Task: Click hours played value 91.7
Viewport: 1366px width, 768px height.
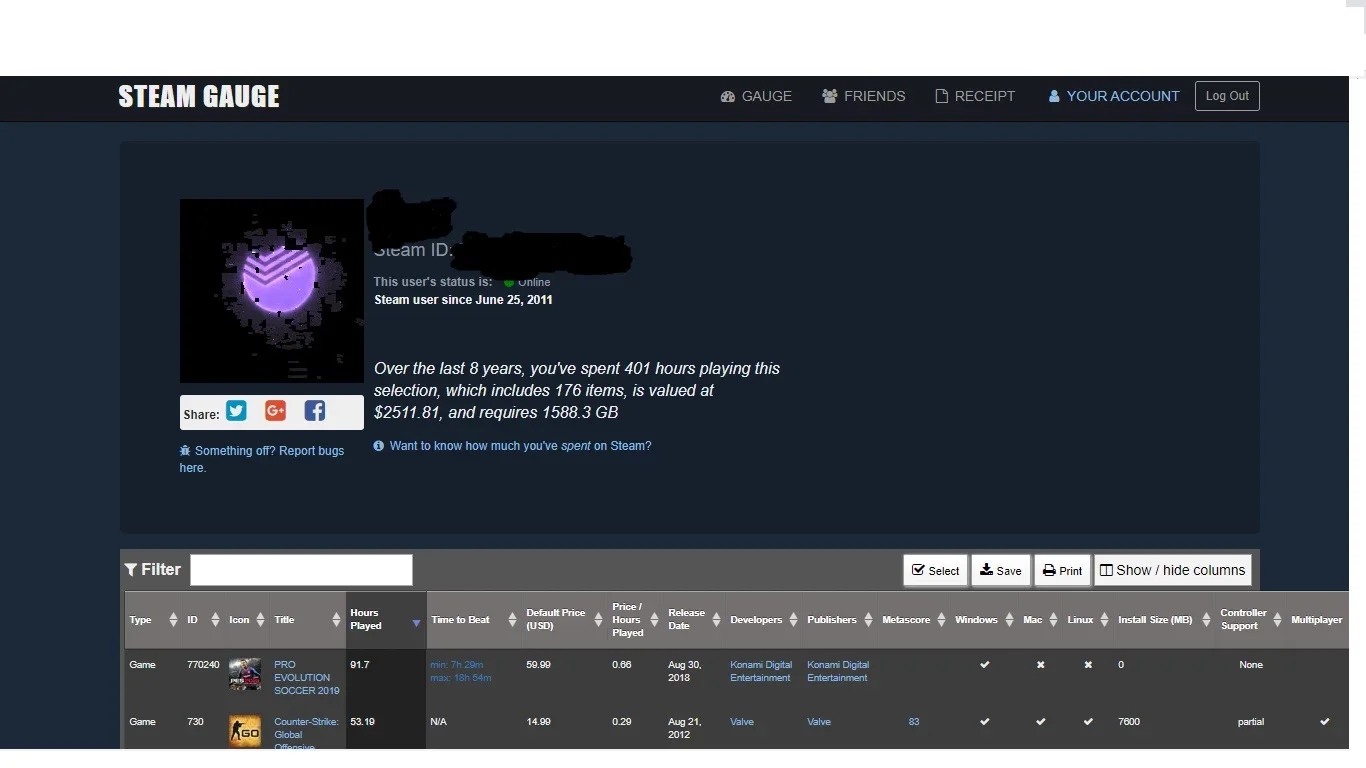Action: click(x=360, y=665)
